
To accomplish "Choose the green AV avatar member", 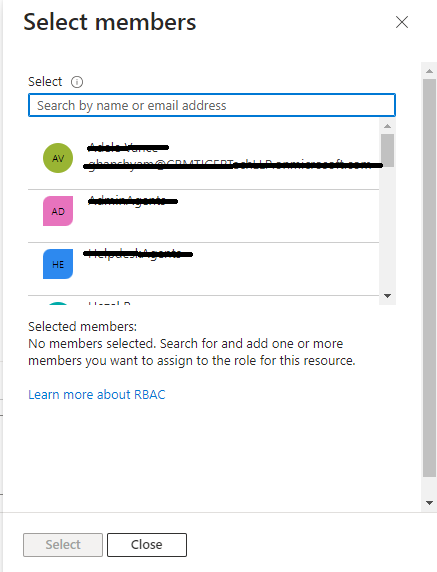I will point(58,158).
